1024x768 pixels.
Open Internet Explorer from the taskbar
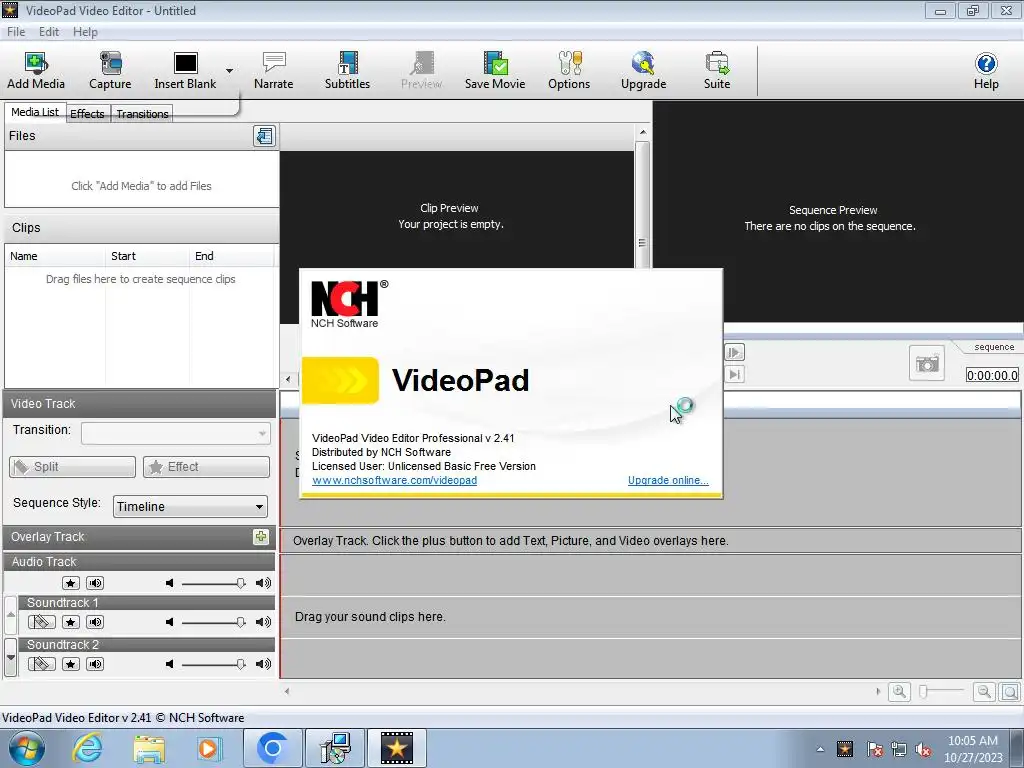(x=87, y=748)
